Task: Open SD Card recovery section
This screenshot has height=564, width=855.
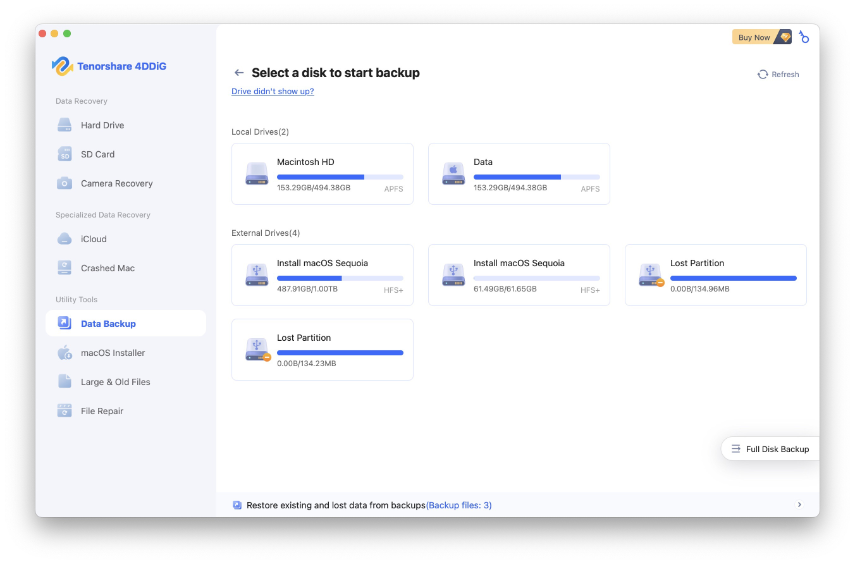Action: click(x=125, y=154)
